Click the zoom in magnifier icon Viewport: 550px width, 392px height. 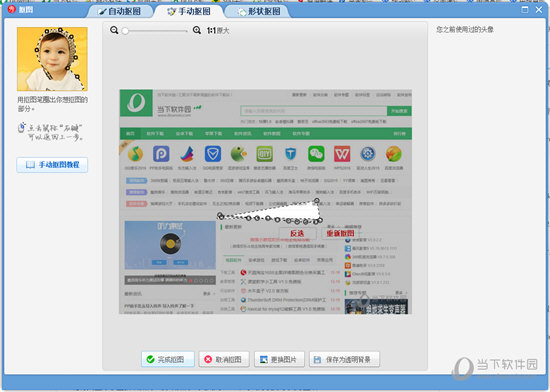(x=197, y=30)
